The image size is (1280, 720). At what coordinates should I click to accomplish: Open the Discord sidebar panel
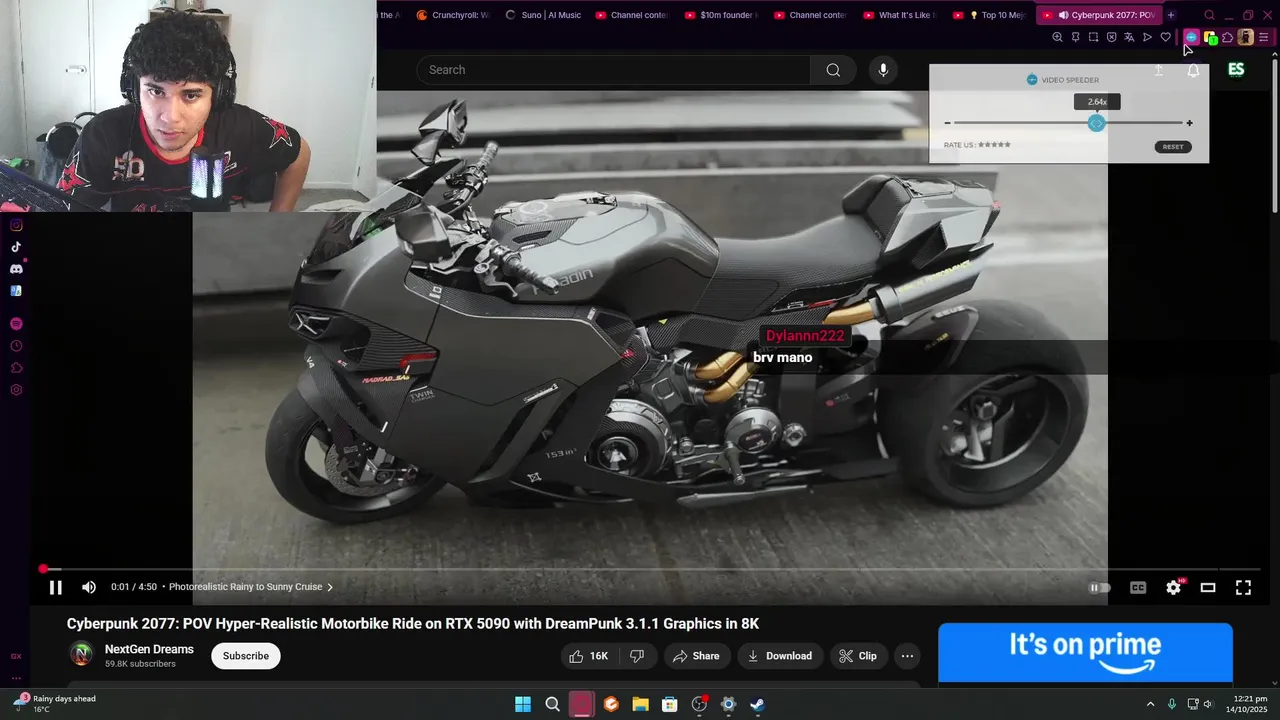coord(16,269)
